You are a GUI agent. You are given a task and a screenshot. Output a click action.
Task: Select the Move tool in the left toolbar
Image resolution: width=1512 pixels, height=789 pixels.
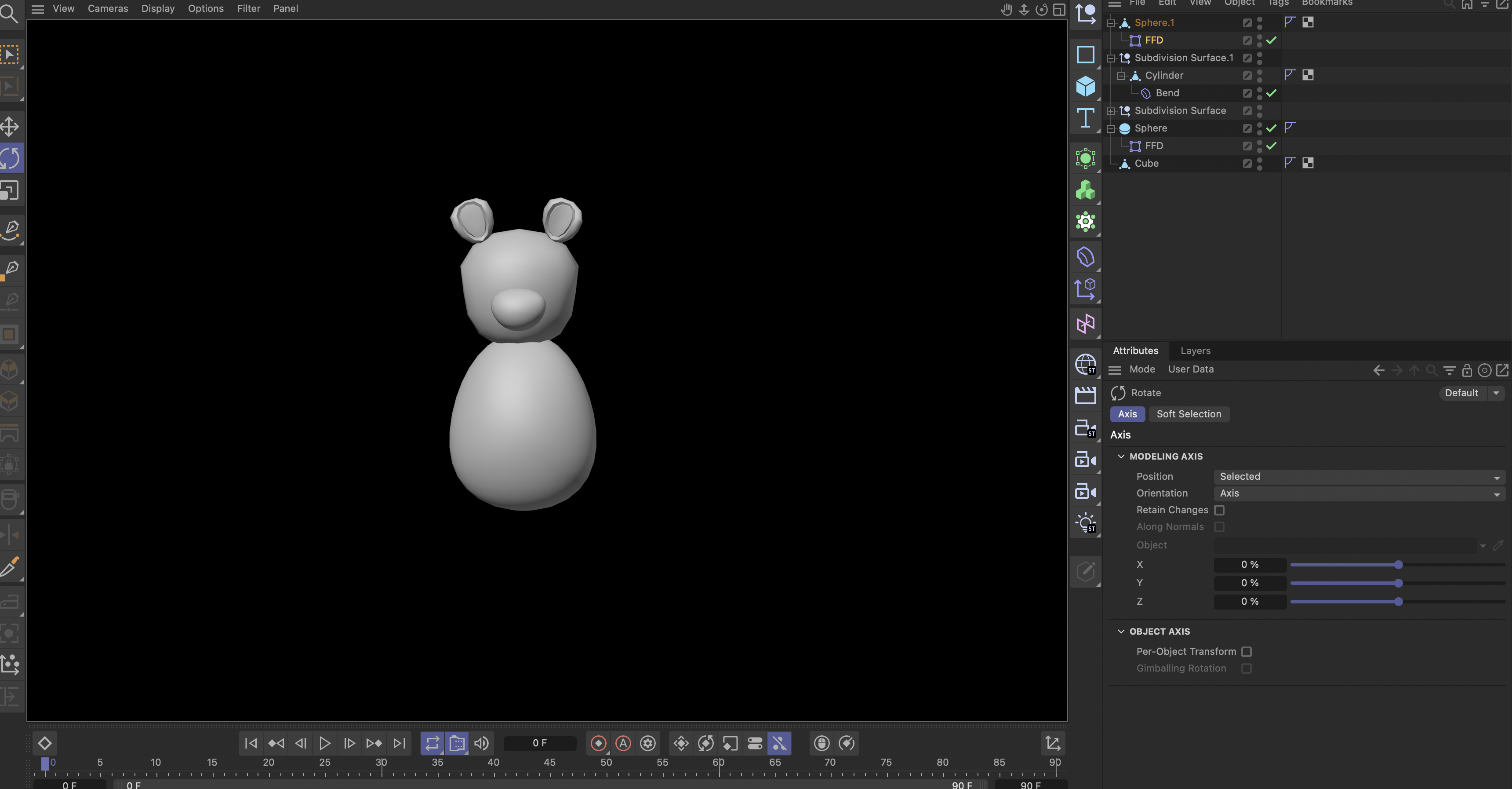tap(9, 126)
